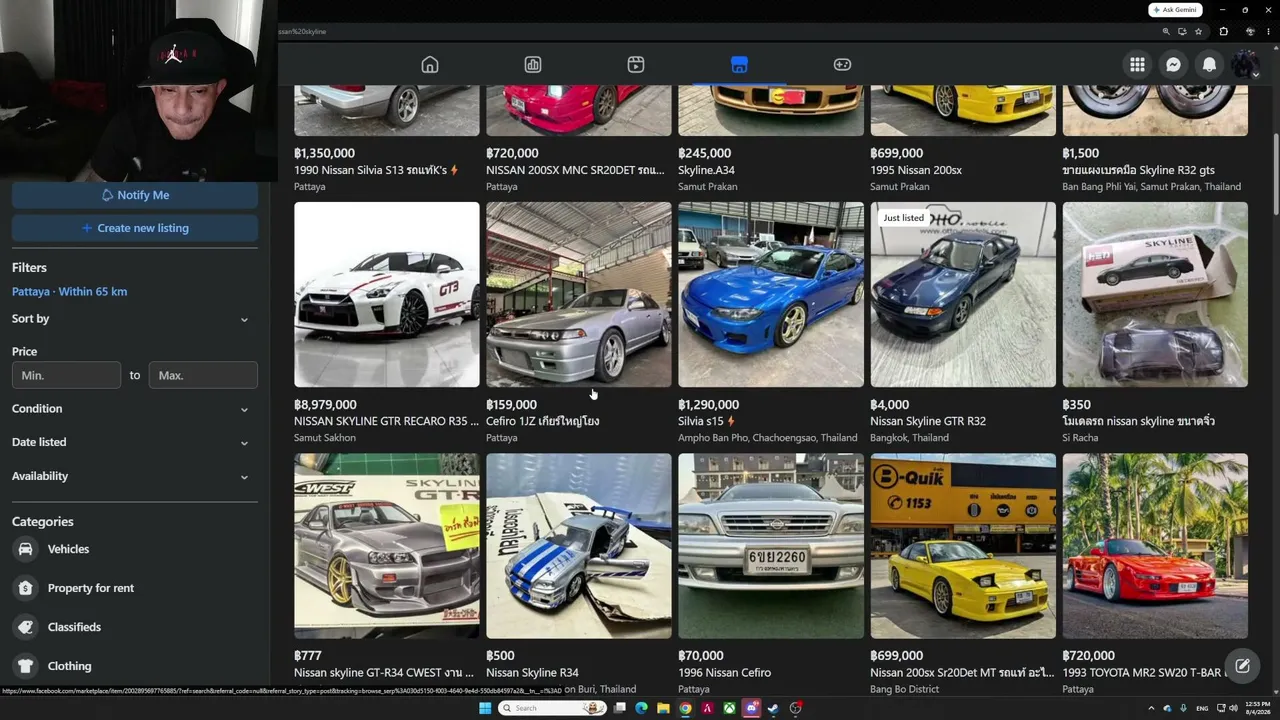Open the silver Cefiro 1JZ listing photo

click(x=579, y=295)
